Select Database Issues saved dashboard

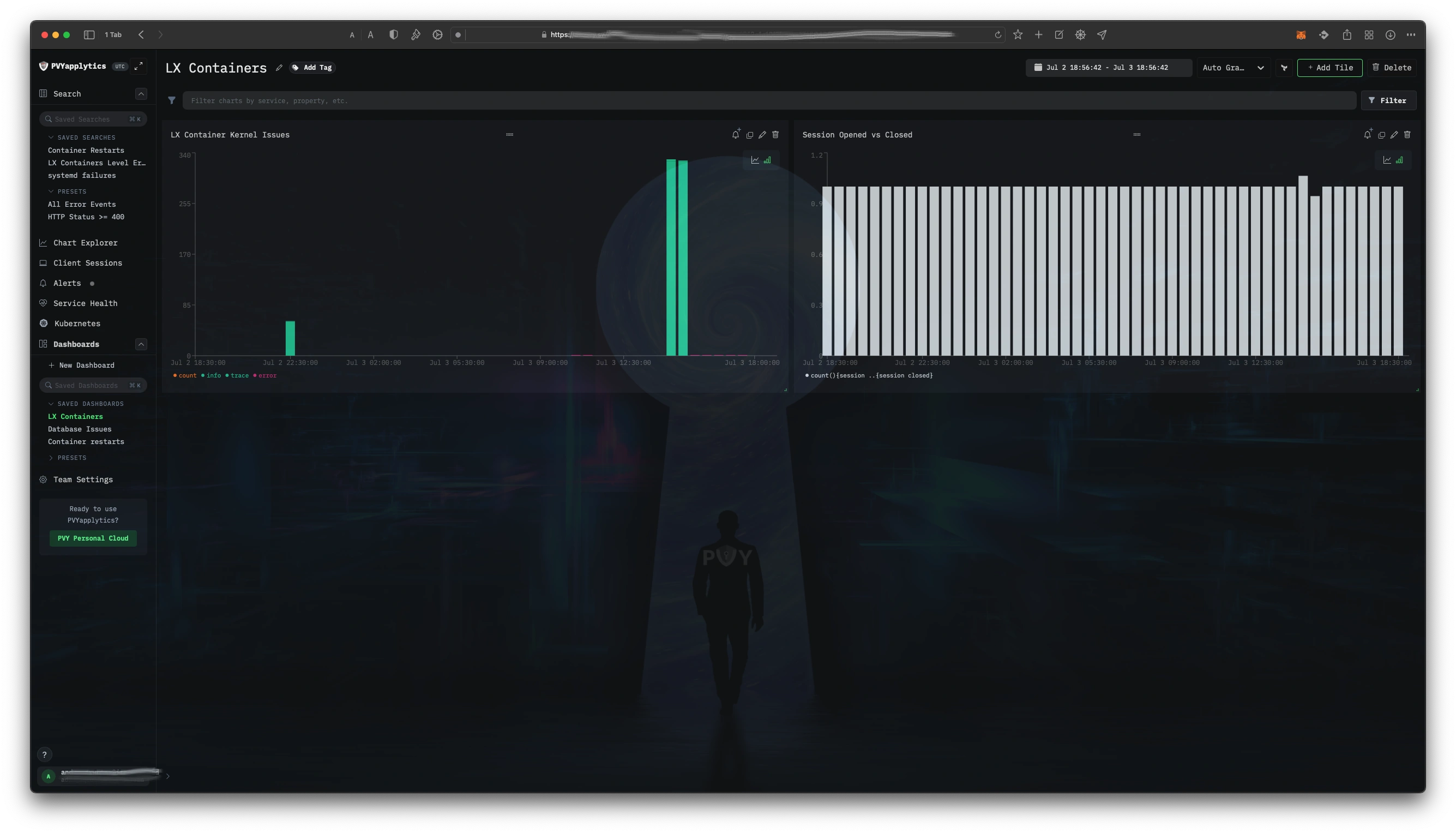(x=79, y=428)
